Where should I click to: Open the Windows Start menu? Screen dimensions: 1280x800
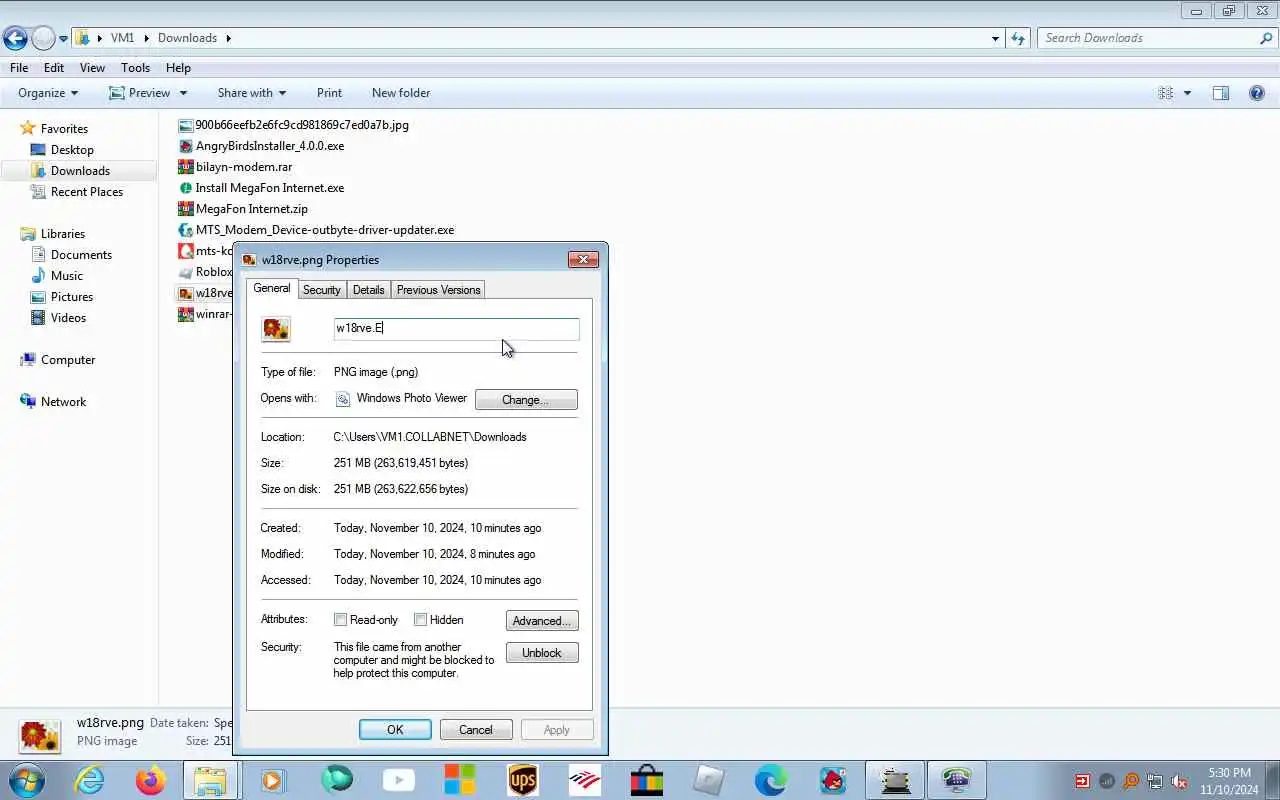click(x=26, y=780)
